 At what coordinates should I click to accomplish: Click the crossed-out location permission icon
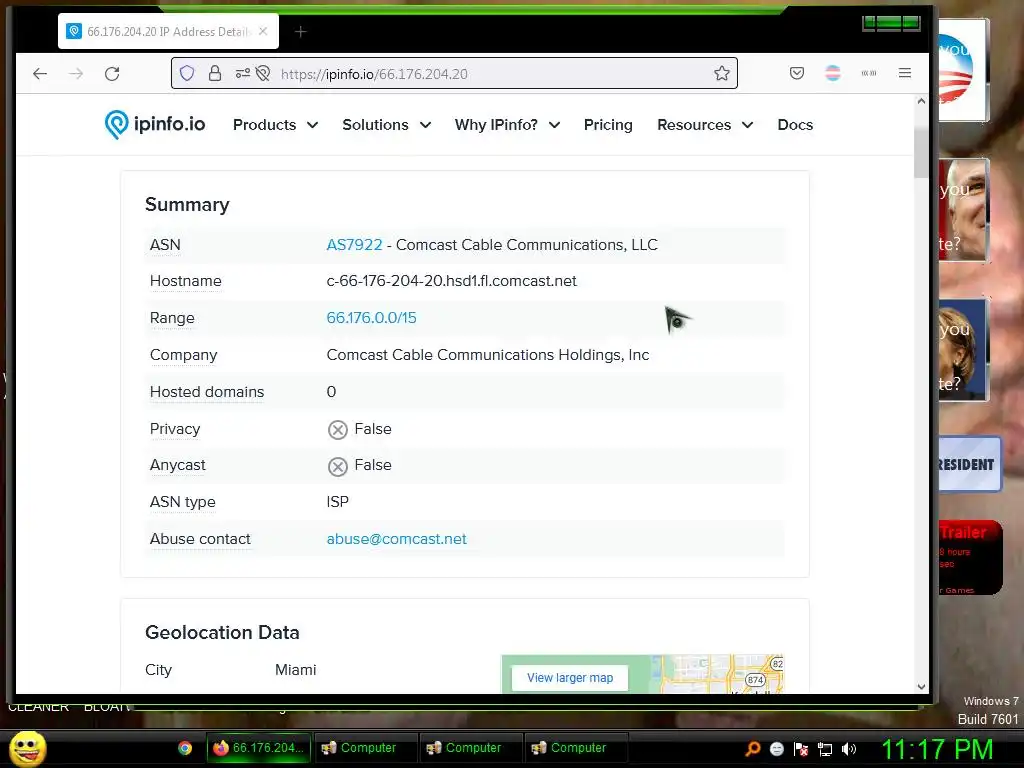[x=263, y=74]
